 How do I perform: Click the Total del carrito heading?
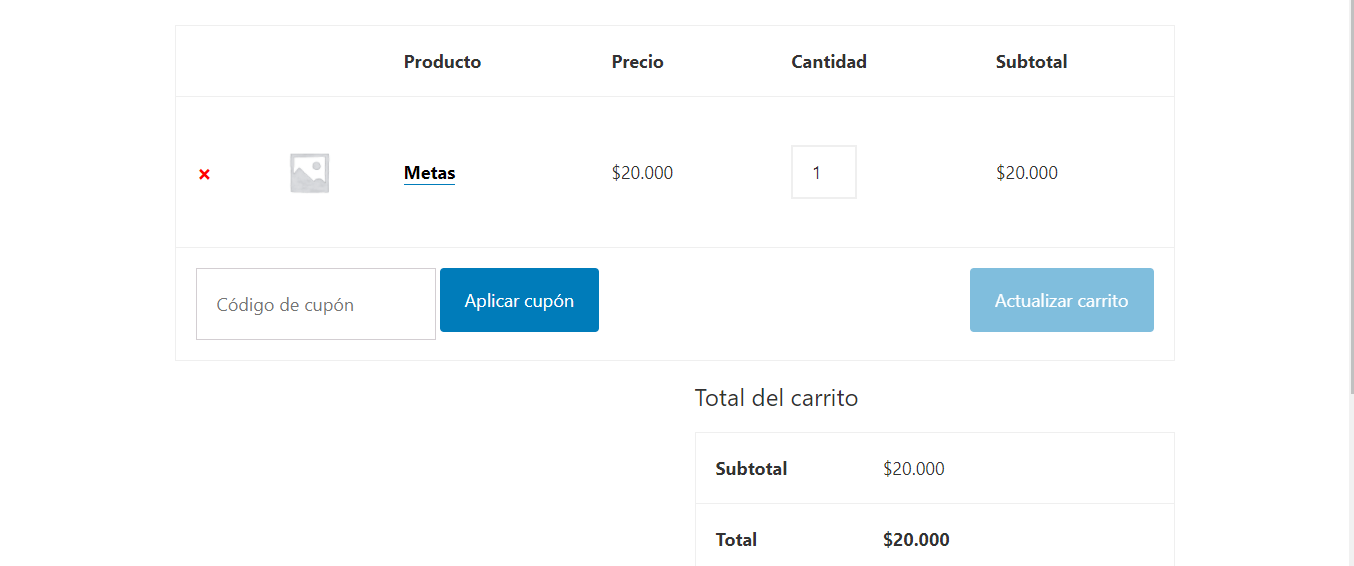click(776, 398)
